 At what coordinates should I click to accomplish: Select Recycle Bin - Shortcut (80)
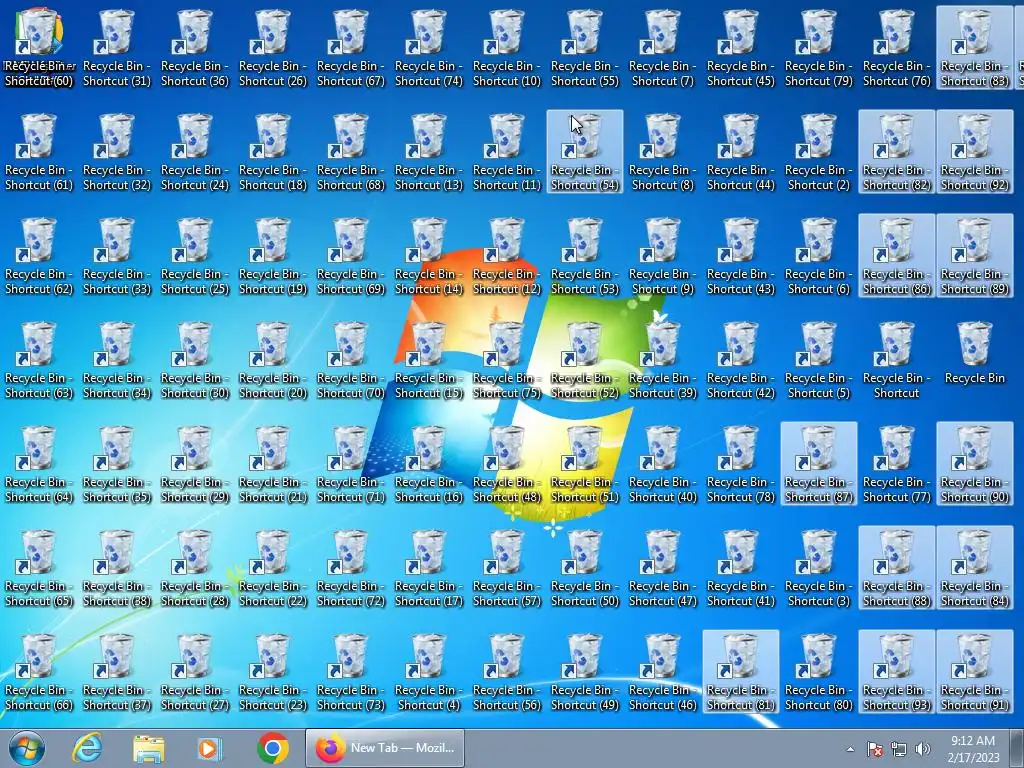pos(819,671)
